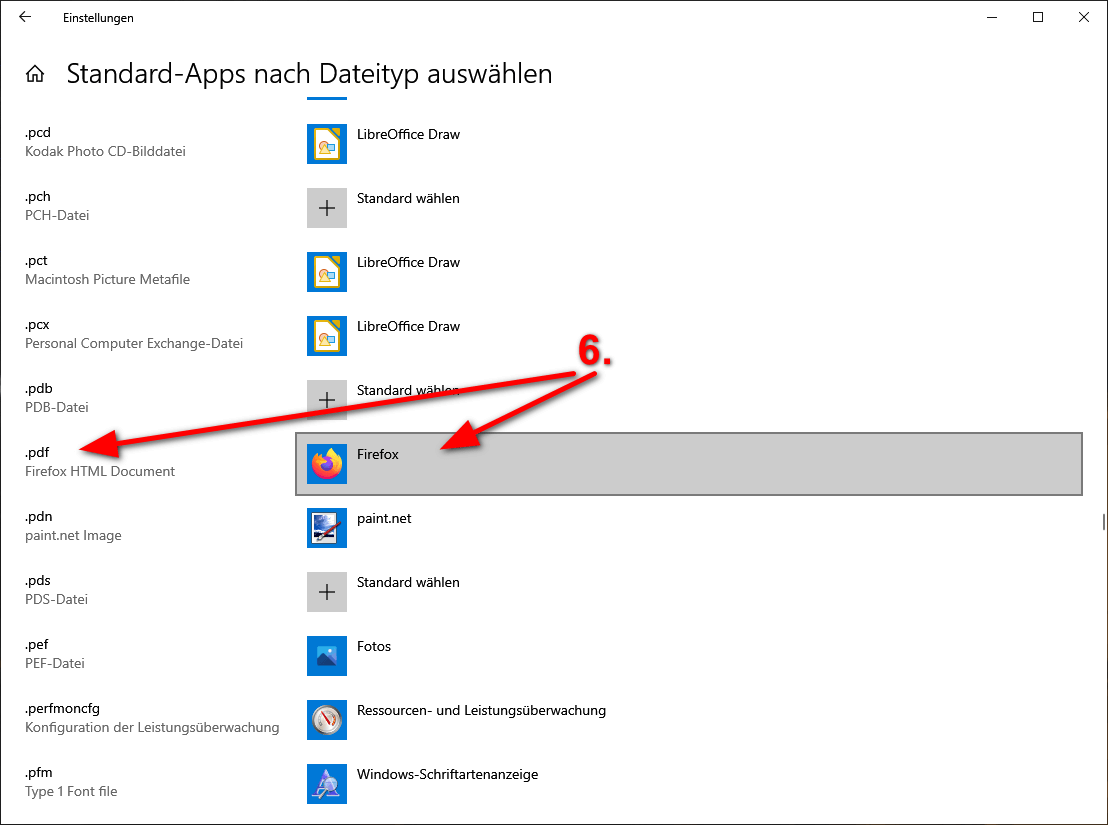Click 'PEF-Datei' description

tap(54, 663)
